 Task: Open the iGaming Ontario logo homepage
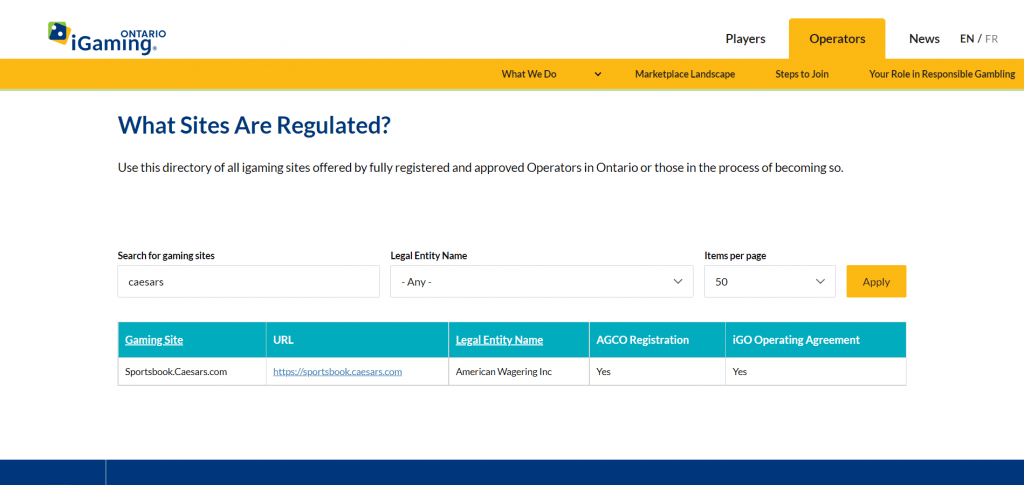point(107,39)
